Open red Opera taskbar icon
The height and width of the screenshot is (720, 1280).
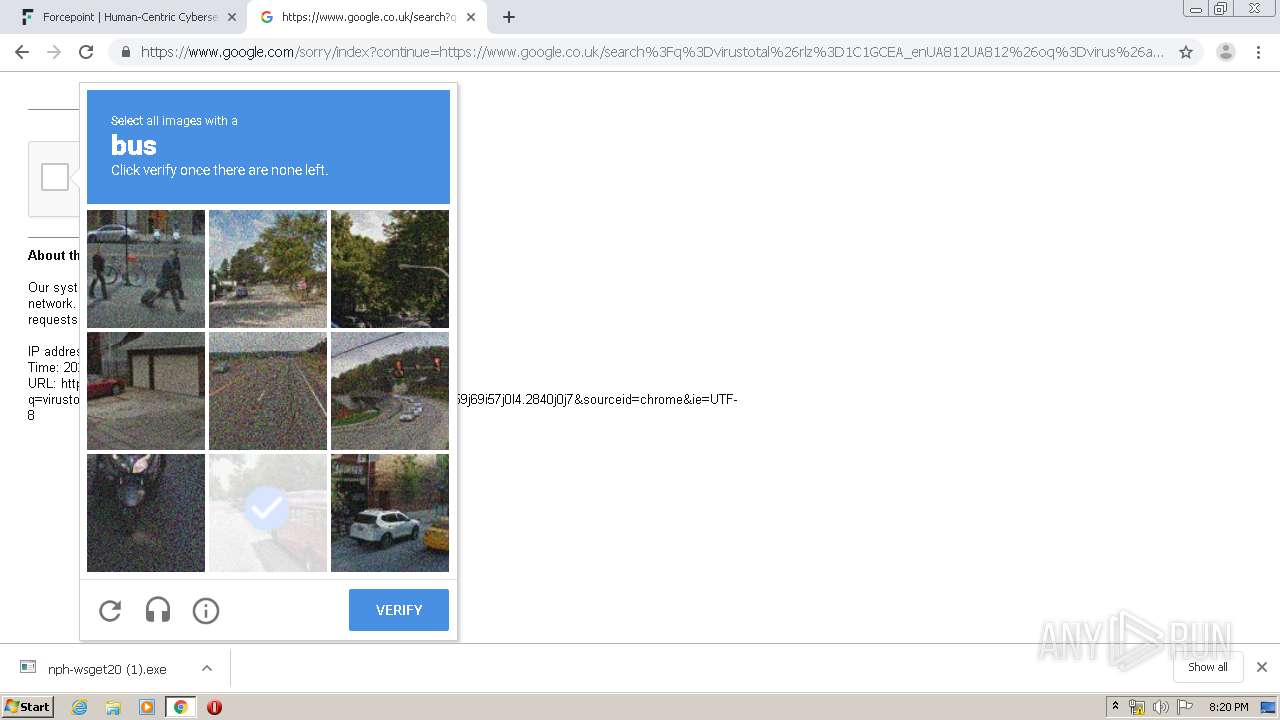pos(214,707)
